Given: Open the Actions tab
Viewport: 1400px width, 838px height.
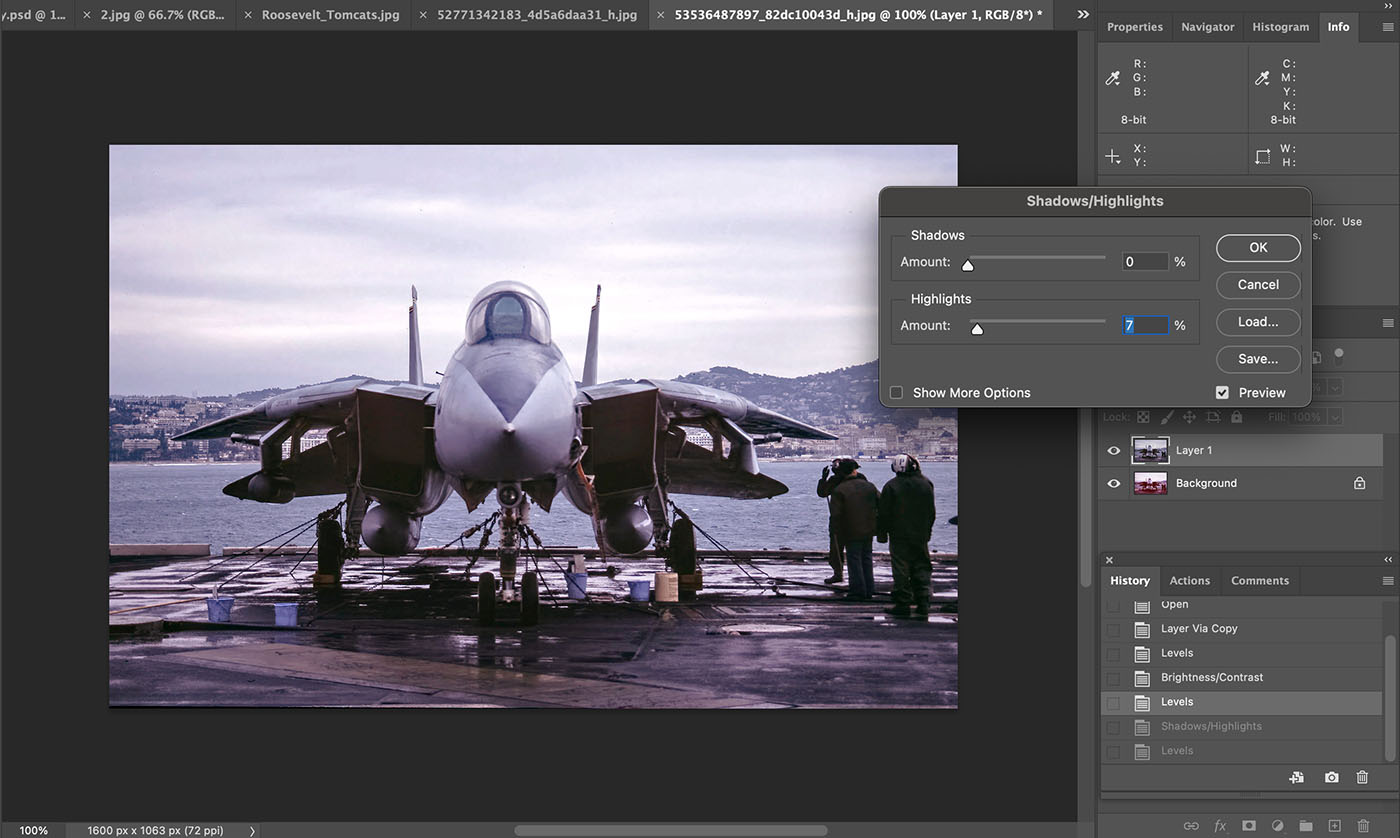Looking at the screenshot, I should point(1190,581).
